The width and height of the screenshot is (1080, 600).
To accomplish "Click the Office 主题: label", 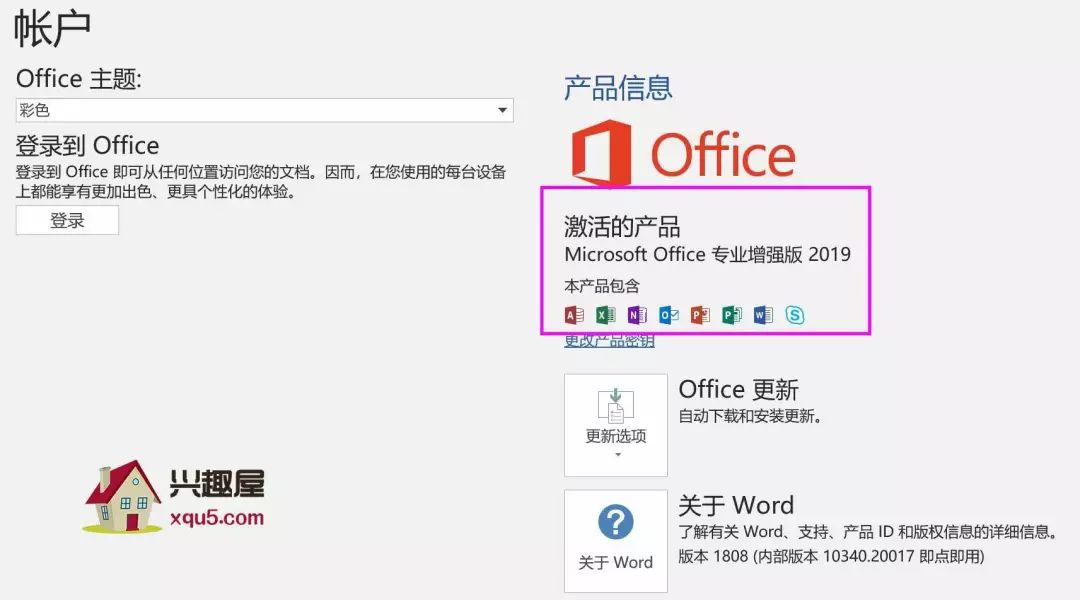I will point(79,79).
